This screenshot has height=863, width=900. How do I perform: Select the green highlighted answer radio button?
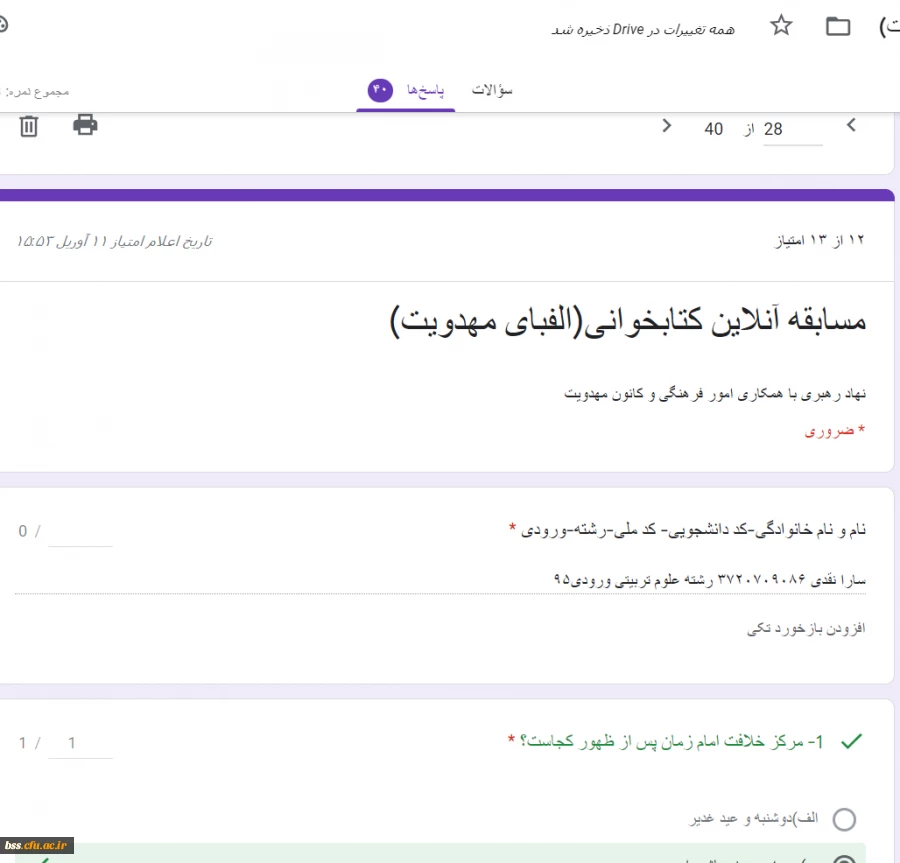[845, 858]
